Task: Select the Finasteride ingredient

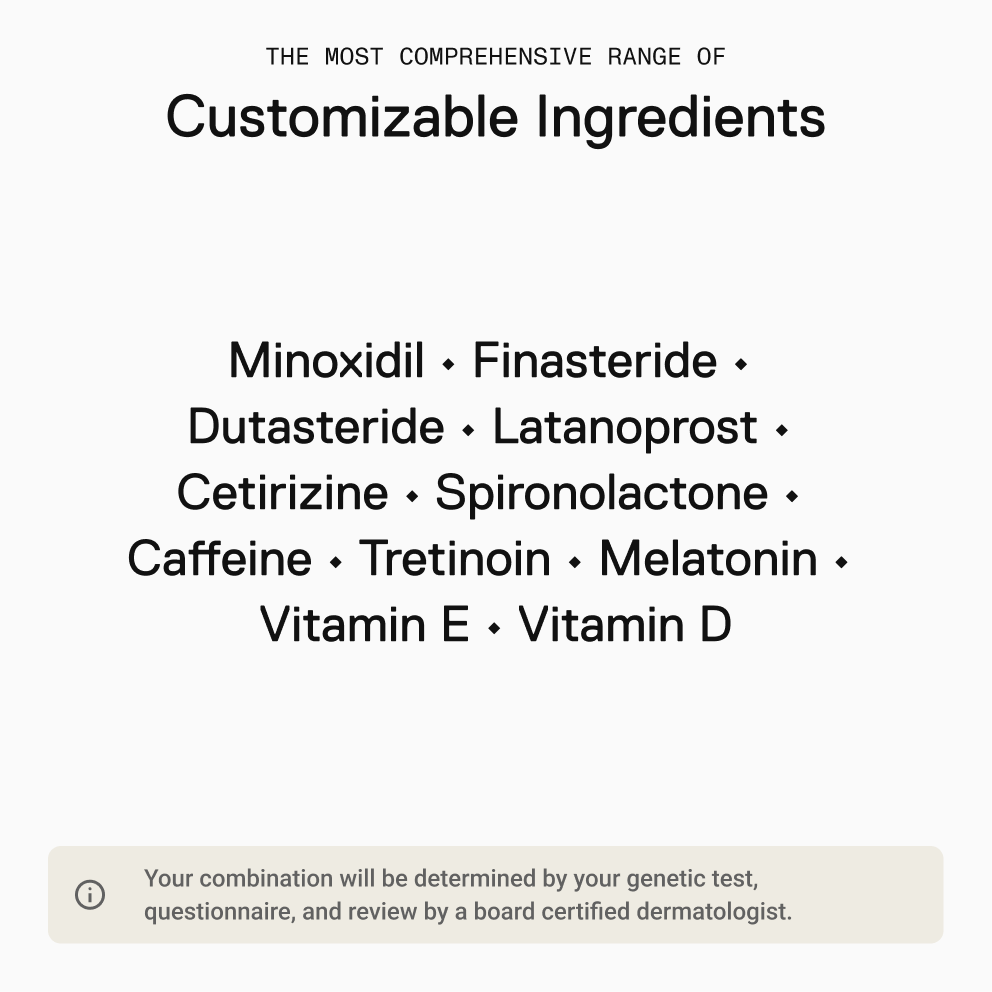Action: pos(595,361)
